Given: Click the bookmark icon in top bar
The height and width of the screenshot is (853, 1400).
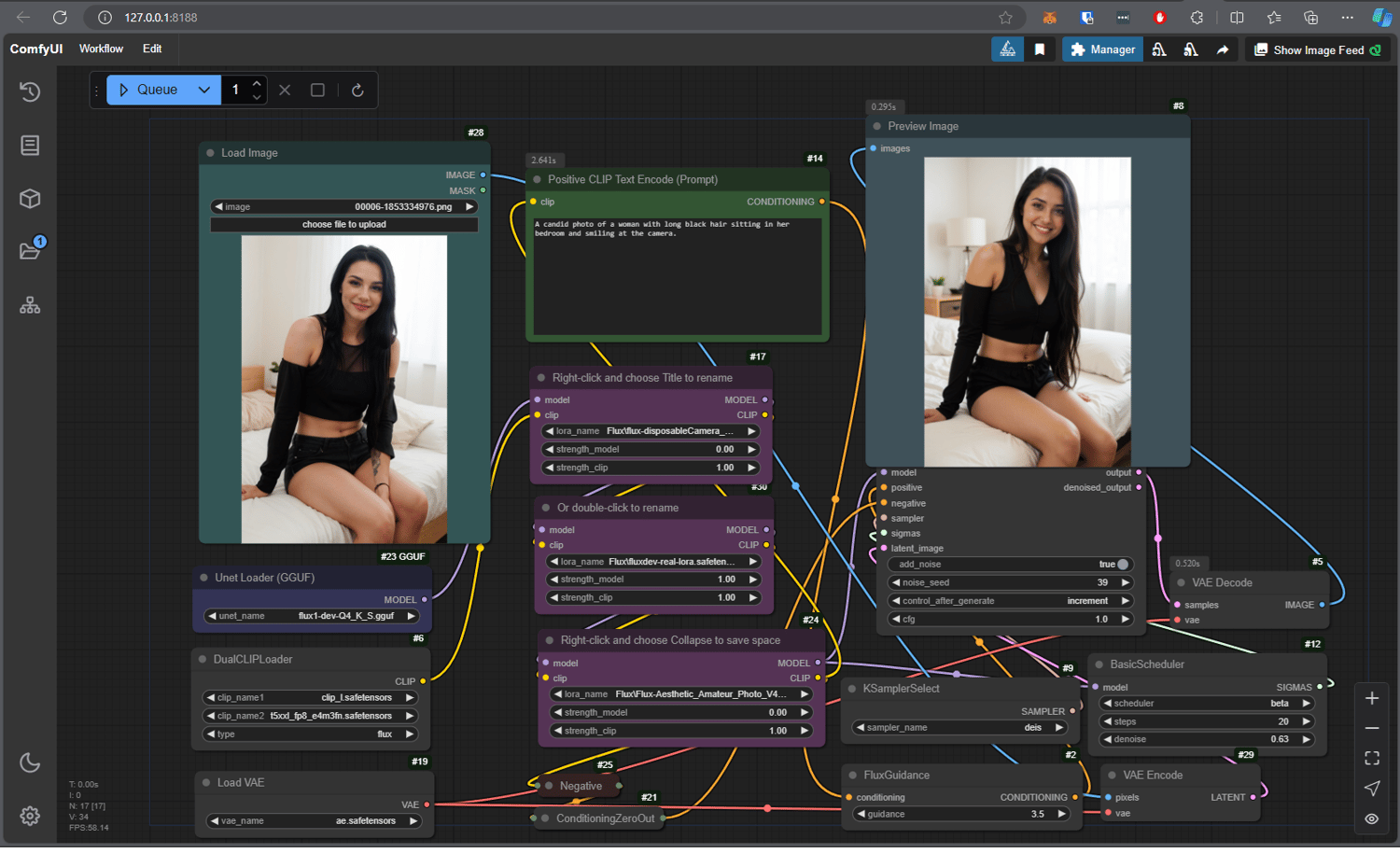Looking at the screenshot, I should [1040, 49].
